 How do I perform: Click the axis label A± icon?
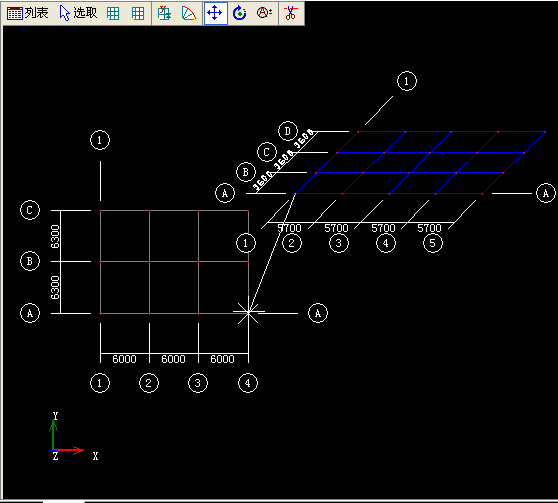tap(264, 13)
